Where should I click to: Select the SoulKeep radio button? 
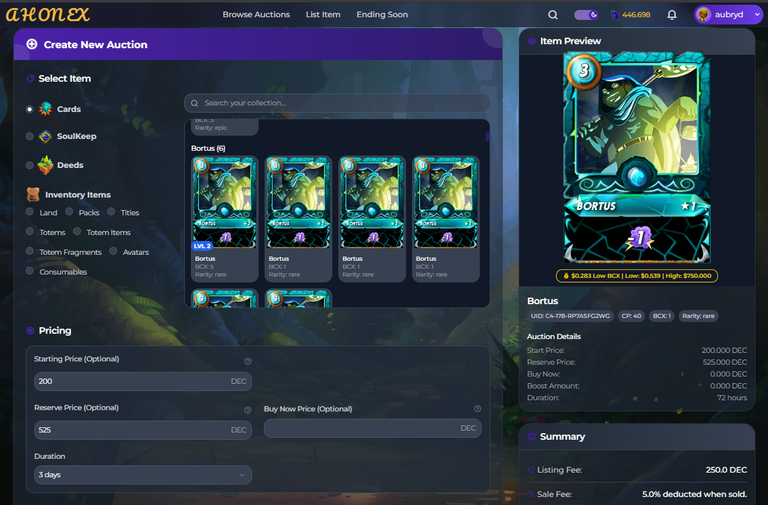click(x=29, y=136)
